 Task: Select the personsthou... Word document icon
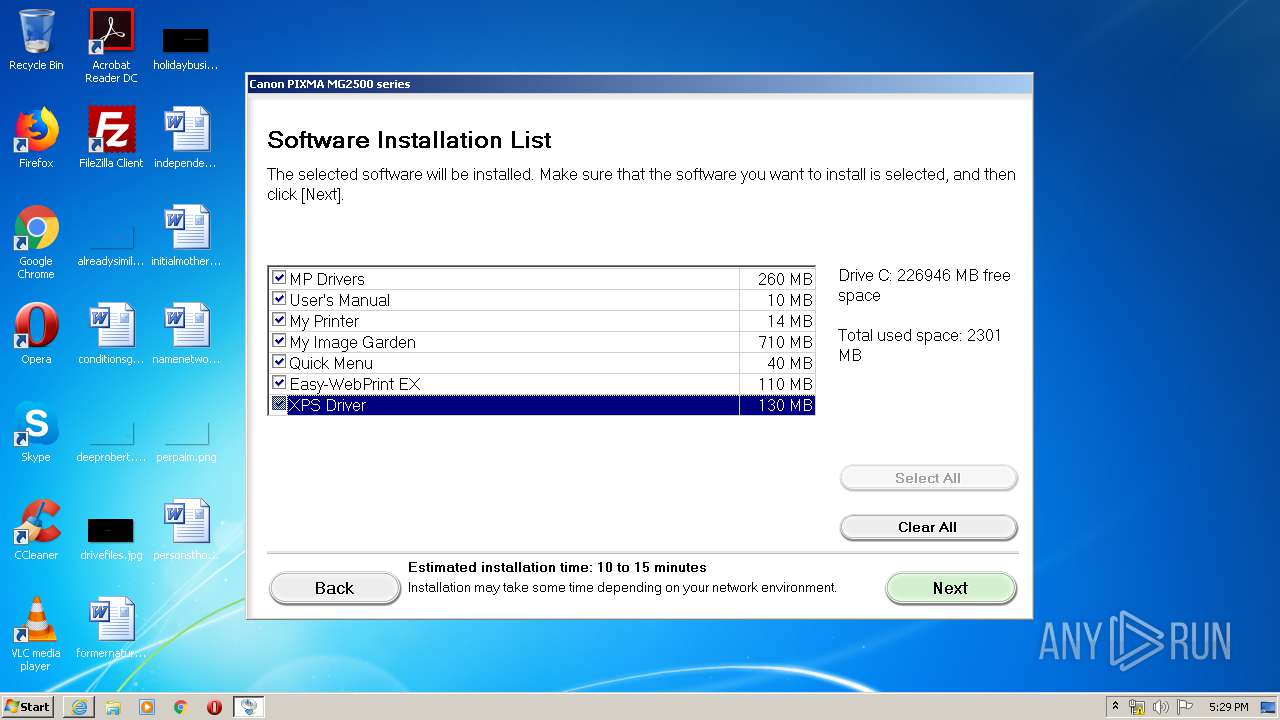click(186, 530)
